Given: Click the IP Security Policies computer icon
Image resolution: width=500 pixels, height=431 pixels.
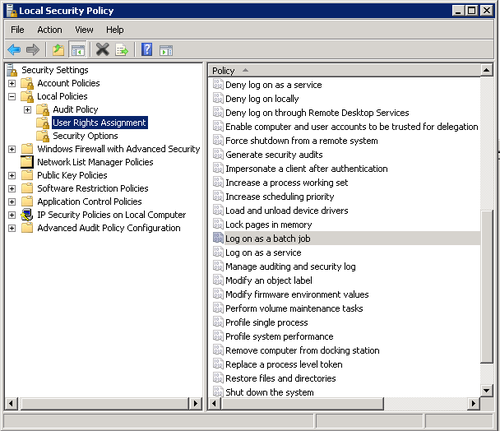Looking at the screenshot, I should pos(27,215).
